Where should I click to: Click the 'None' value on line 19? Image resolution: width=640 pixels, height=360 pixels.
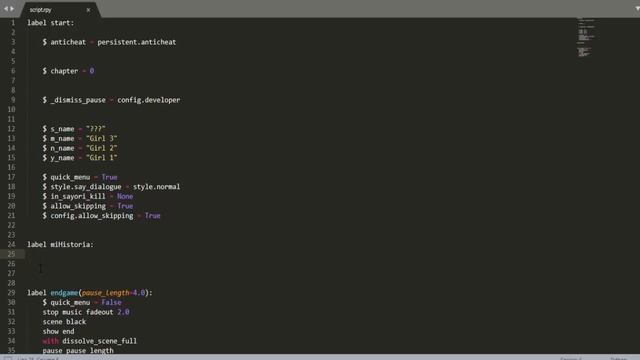tap(125, 196)
